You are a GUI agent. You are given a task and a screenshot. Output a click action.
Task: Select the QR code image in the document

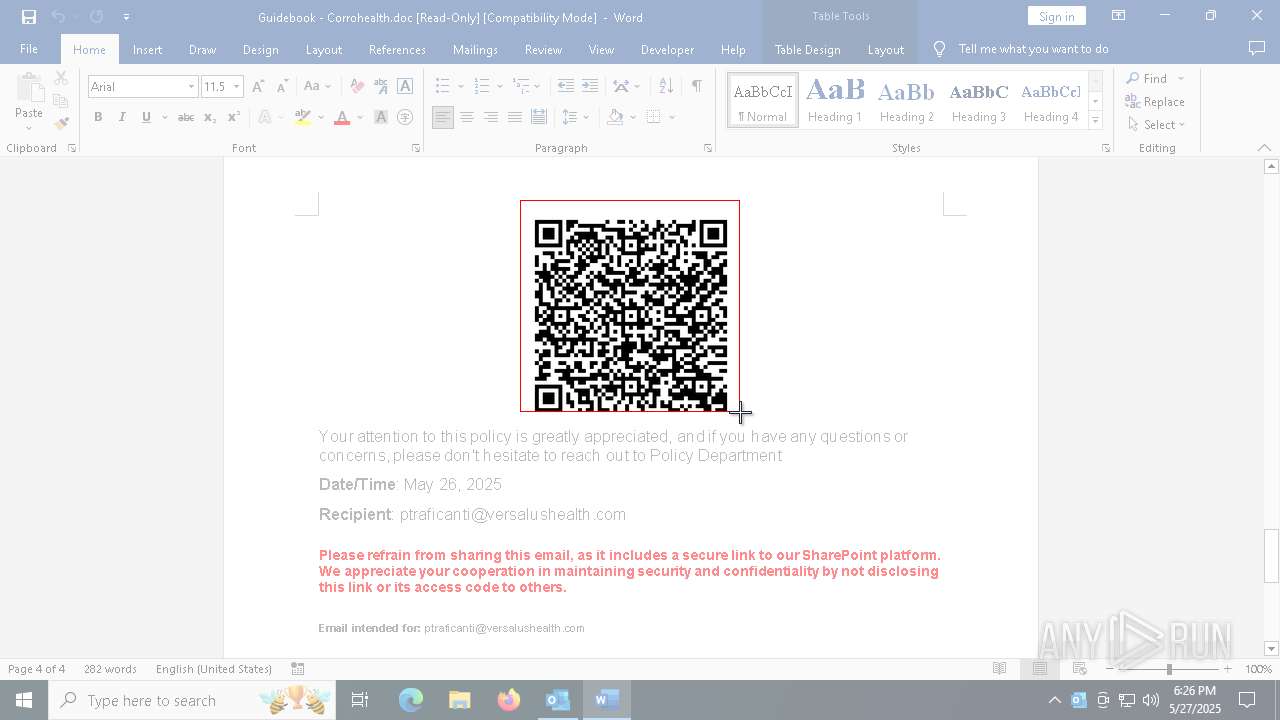point(630,306)
